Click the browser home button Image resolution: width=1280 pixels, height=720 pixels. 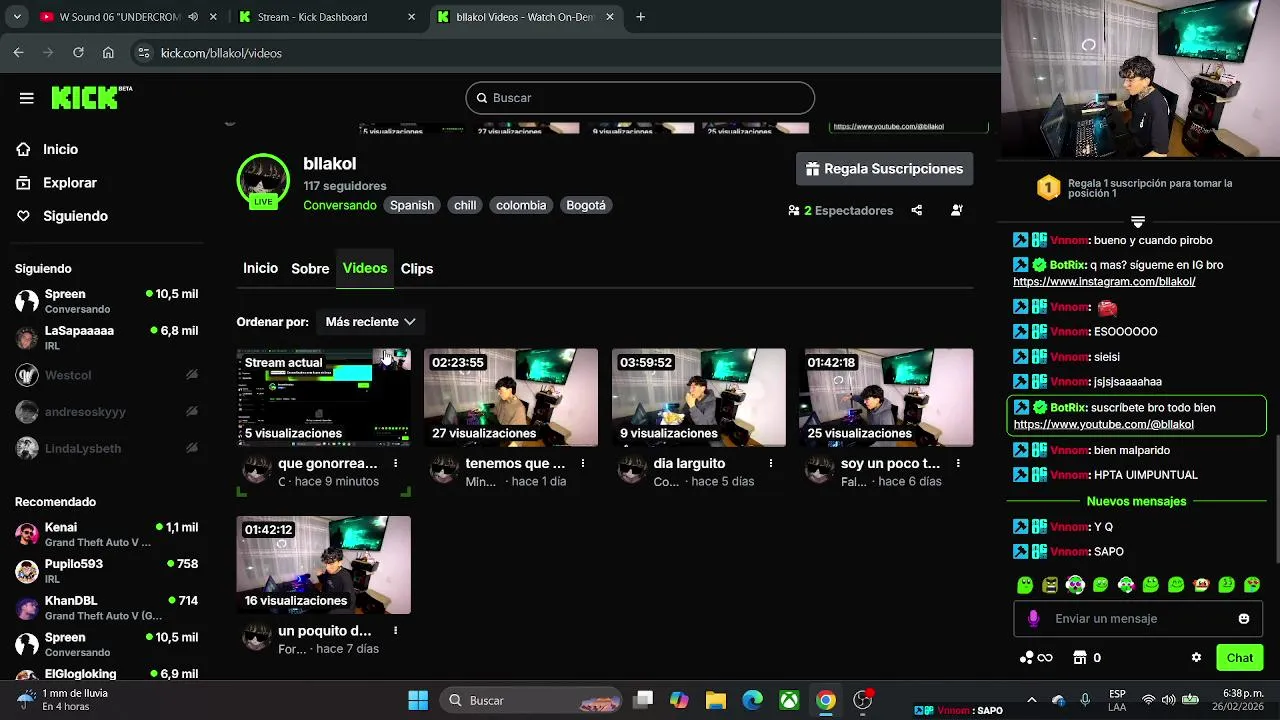point(108,53)
